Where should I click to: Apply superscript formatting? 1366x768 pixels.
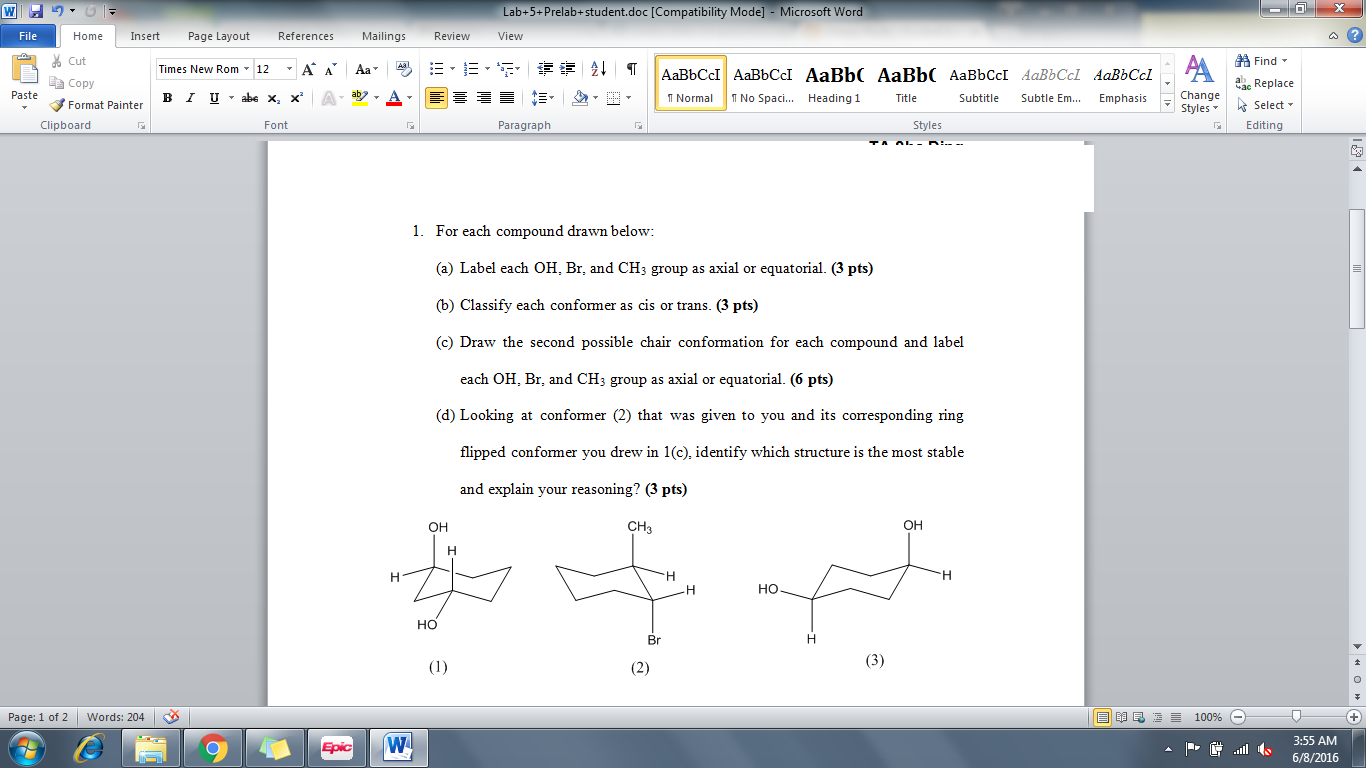click(x=295, y=97)
